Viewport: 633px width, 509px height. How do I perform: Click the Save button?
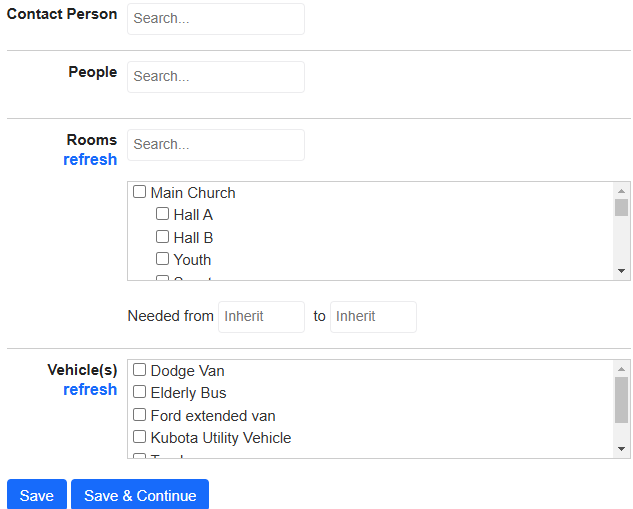coord(37,495)
